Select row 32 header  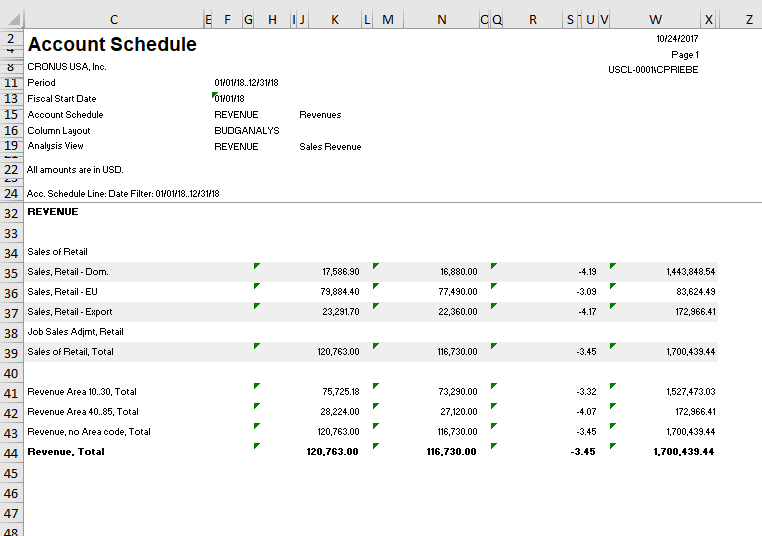[10, 213]
